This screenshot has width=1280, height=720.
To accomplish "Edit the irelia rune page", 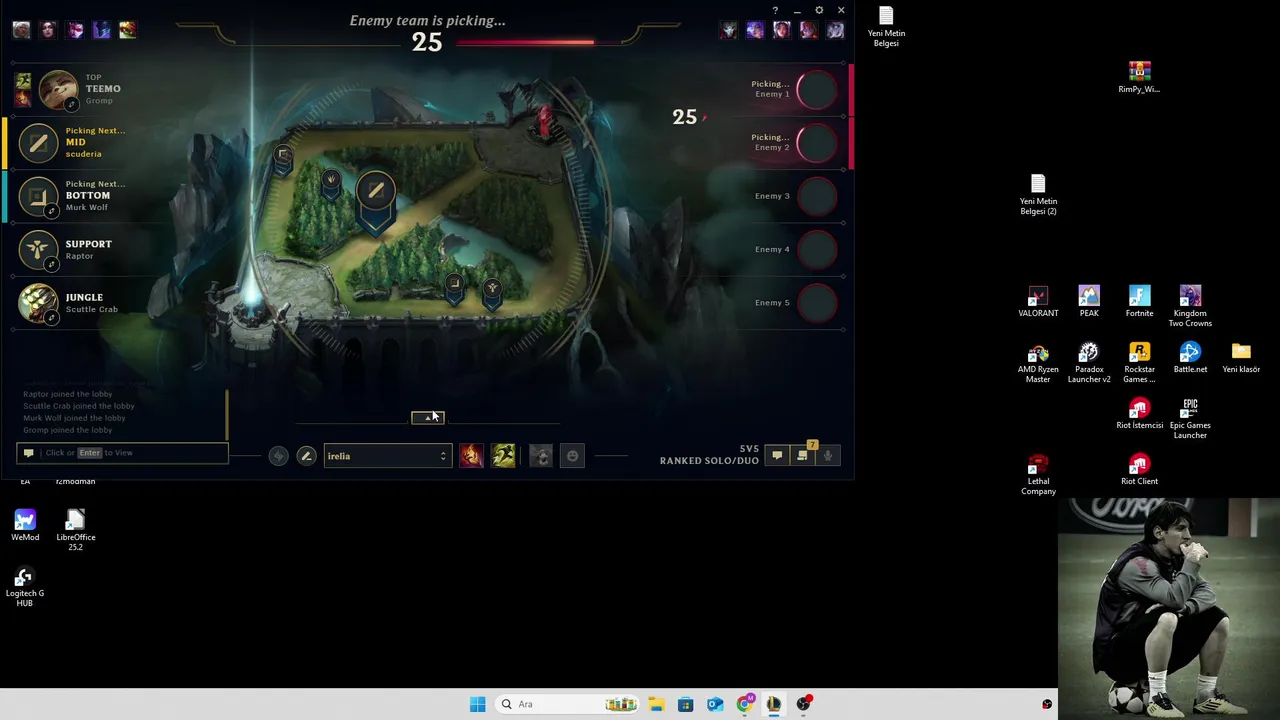I will pos(306,456).
